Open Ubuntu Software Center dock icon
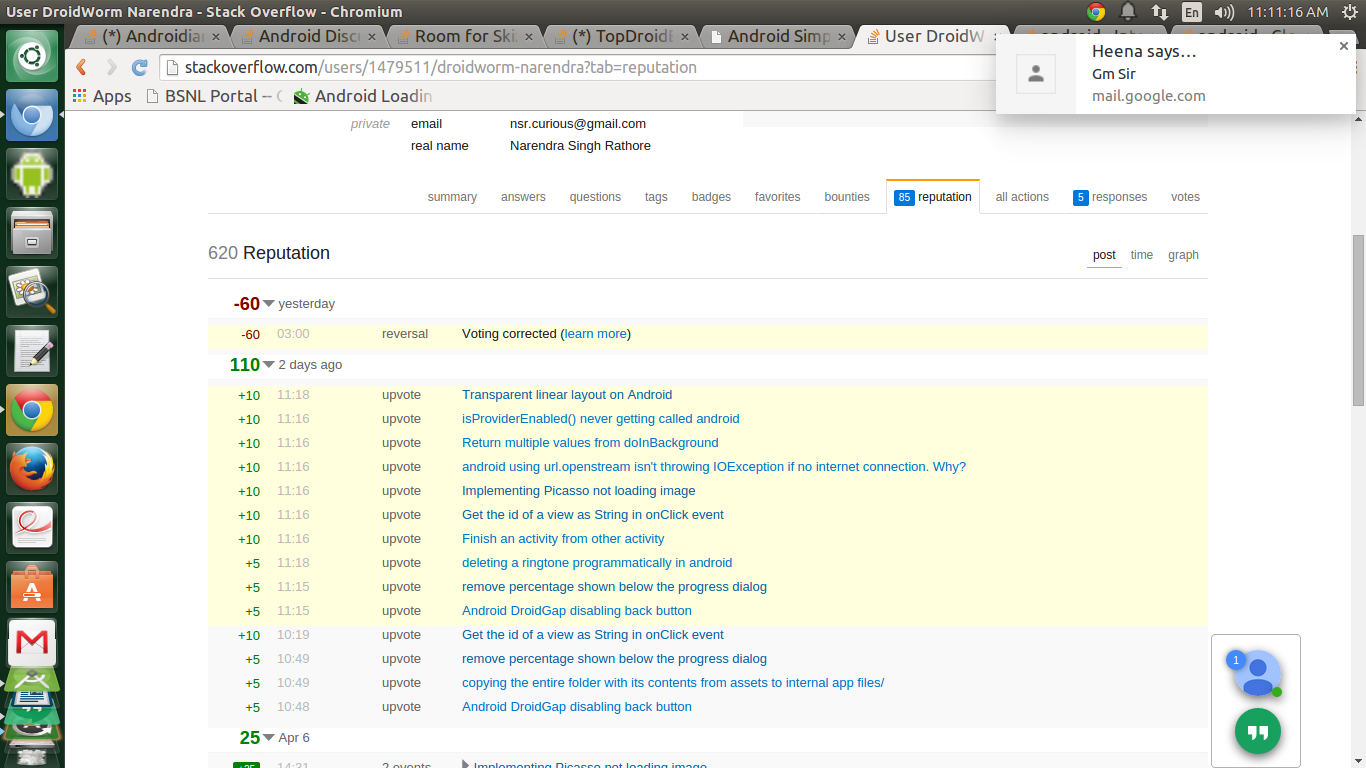The height and width of the screenshot is (768, 1366). pyautogui.click(x=32, y=587)
